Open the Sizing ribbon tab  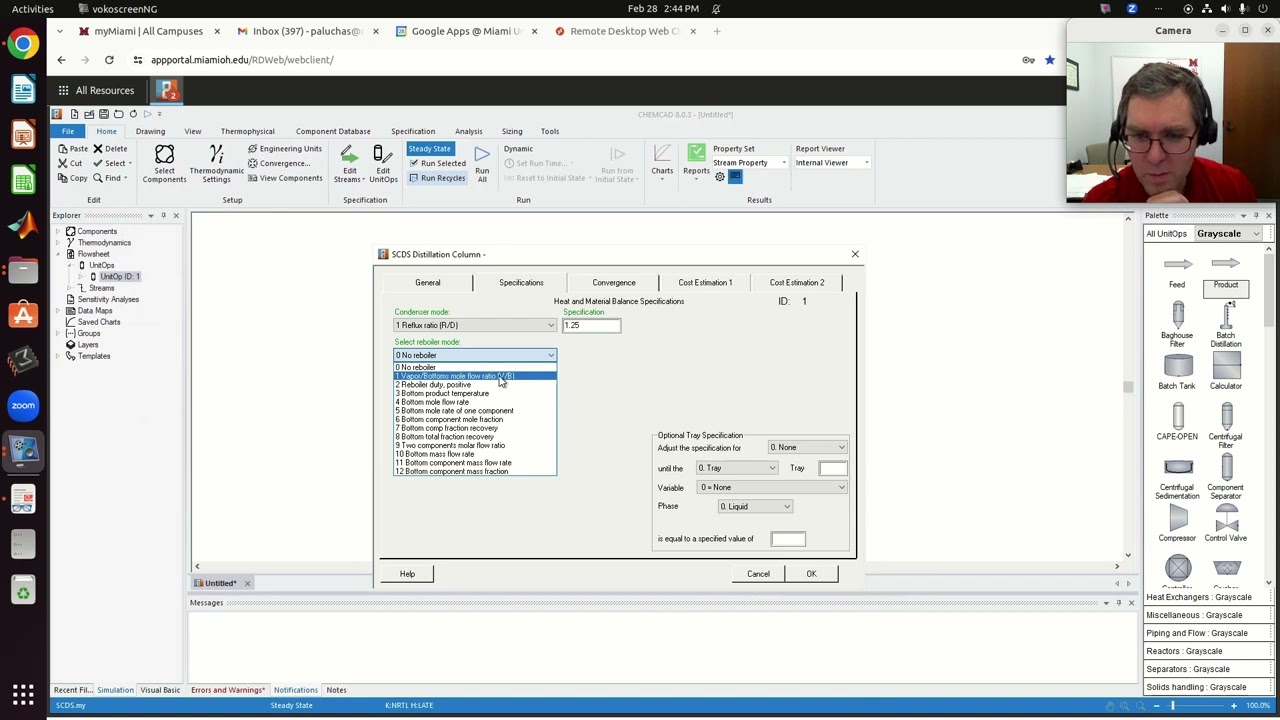pyautogui.click(x=512, y=131)
